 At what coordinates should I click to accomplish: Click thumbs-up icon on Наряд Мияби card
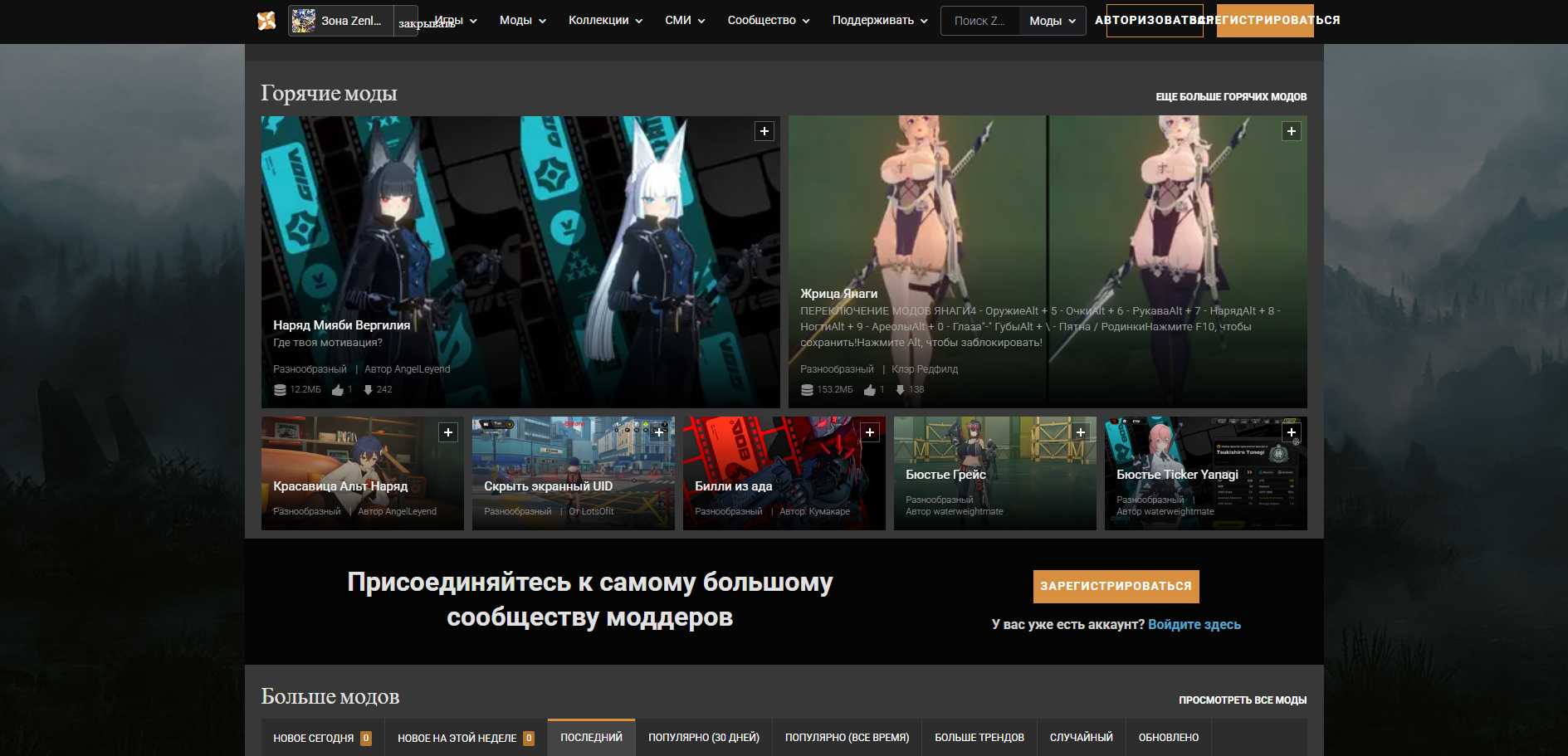coord(338,390)
